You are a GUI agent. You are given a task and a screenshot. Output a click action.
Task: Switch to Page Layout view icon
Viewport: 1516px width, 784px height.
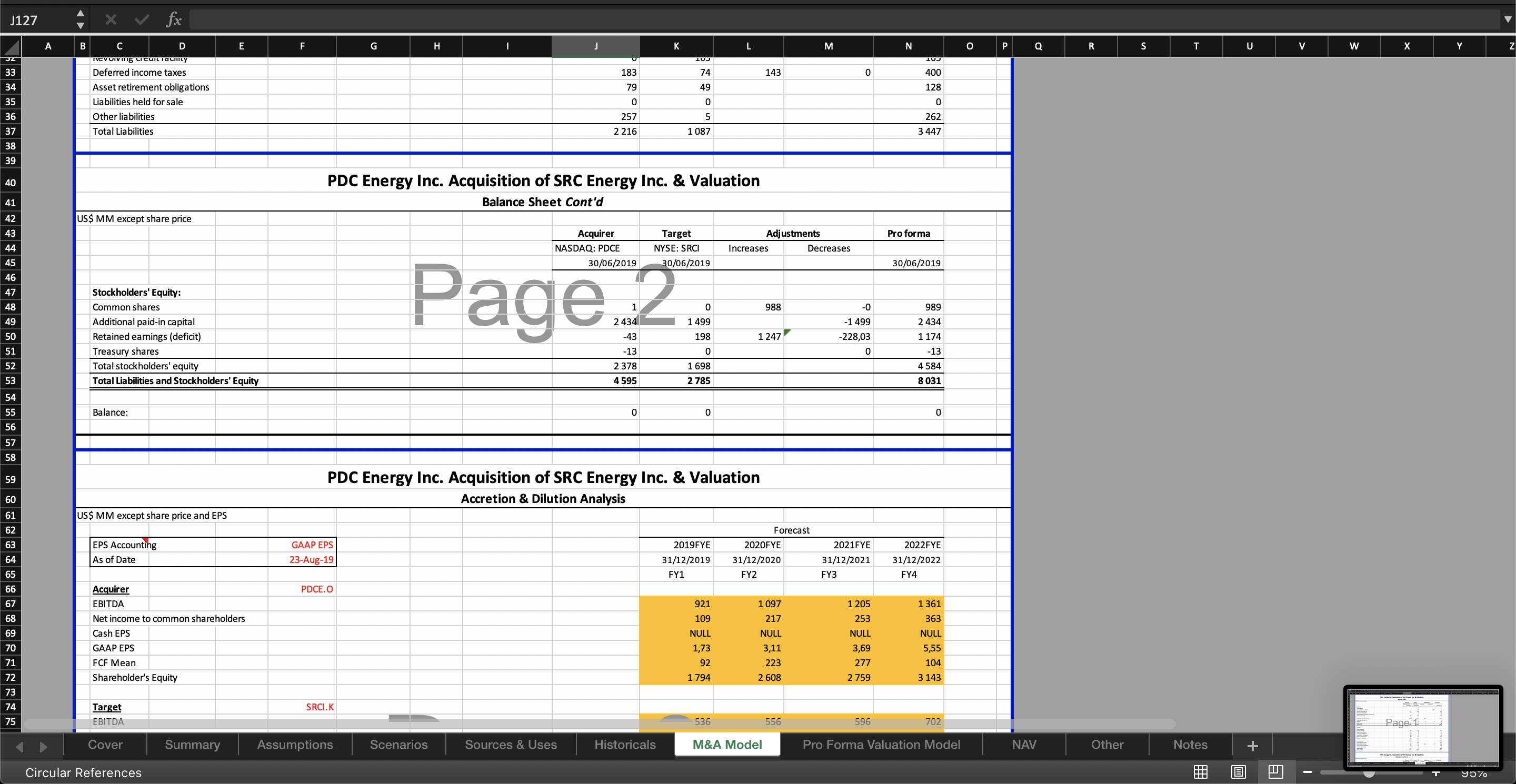pos(1238,772)
